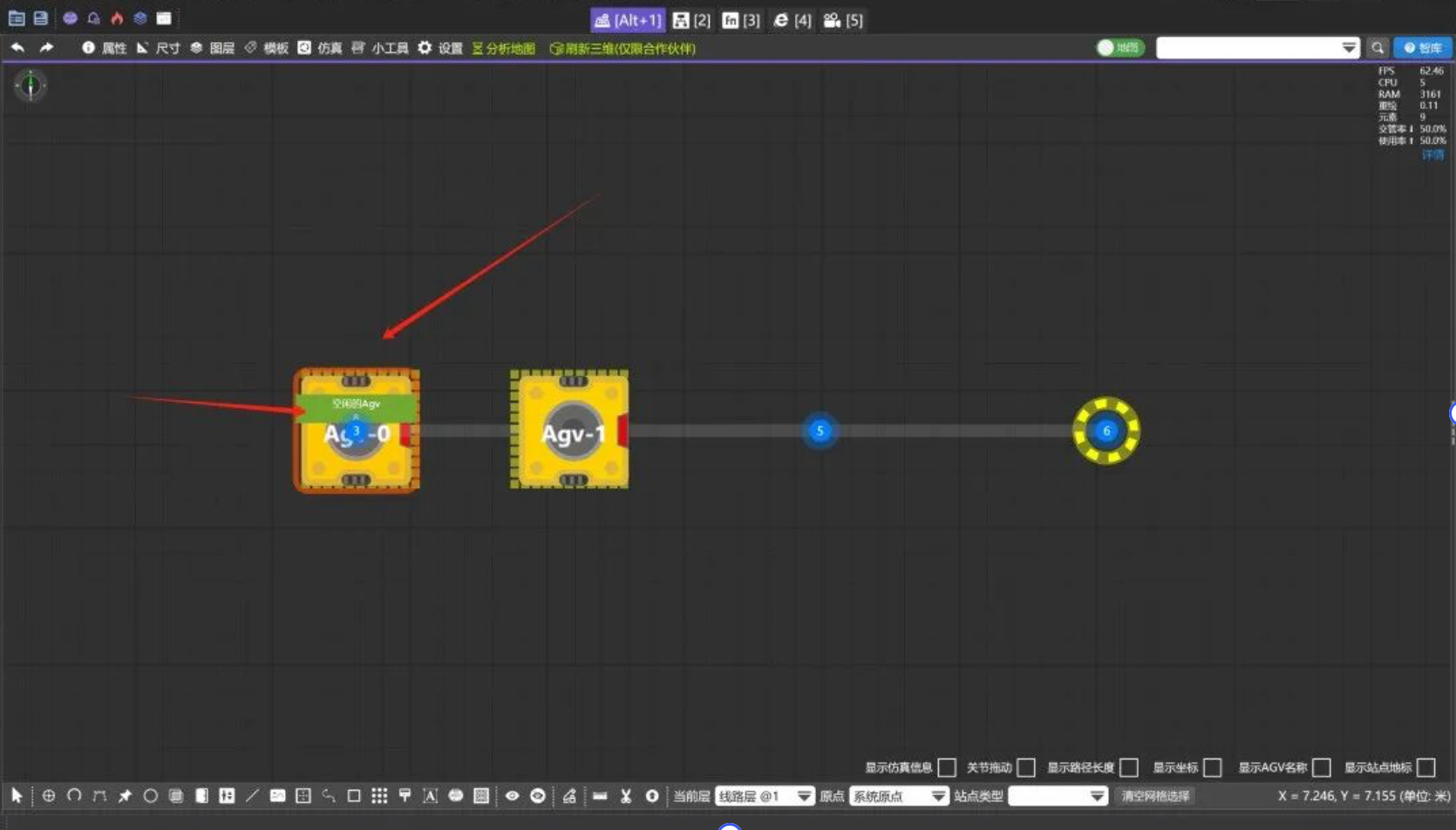
Task: Switch to the [Alt+1] tab
Action: pos(628,20)
